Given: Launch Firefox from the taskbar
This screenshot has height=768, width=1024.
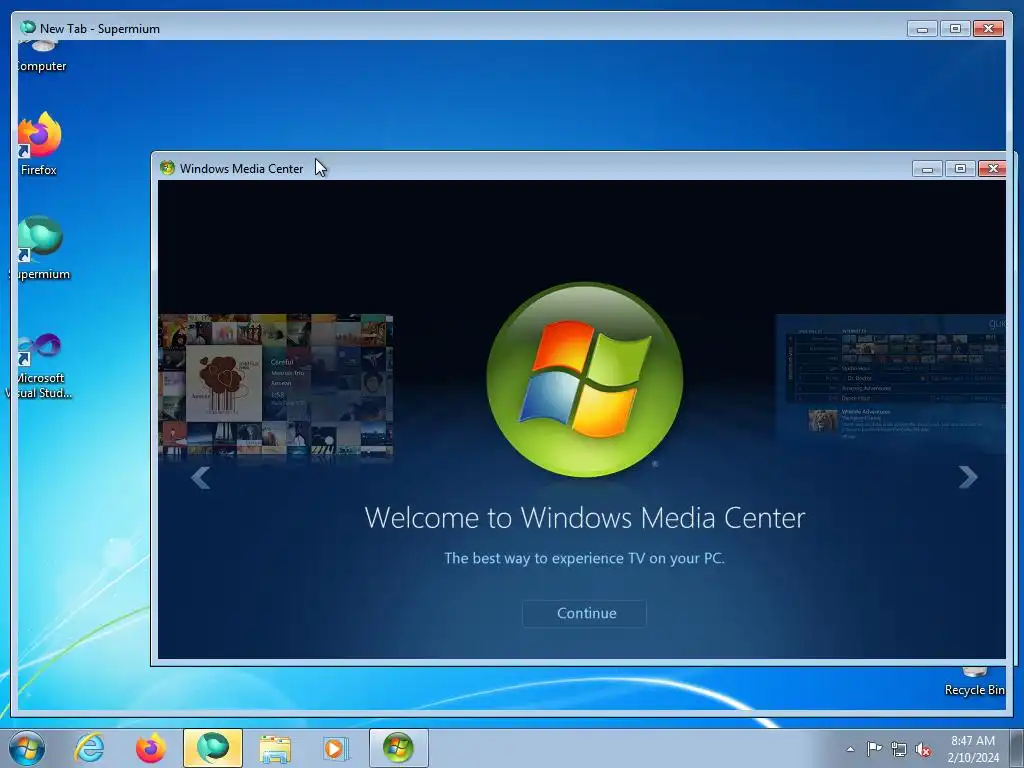Looking at the screenshot, I should click(x=151, y=748).
